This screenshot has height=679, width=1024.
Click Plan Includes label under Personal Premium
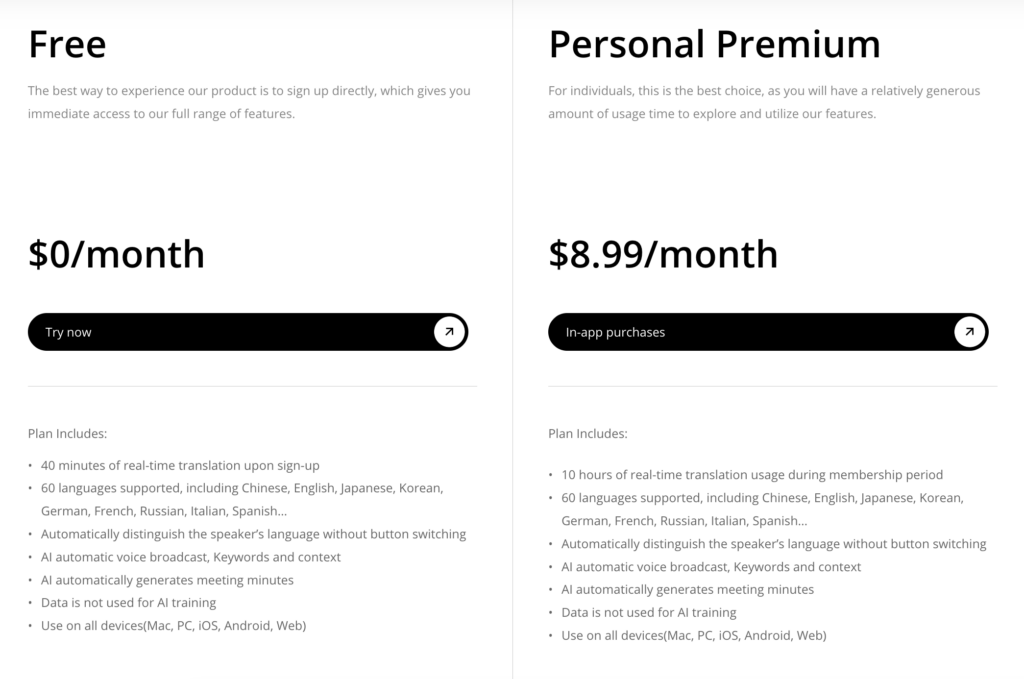(588, 434)
